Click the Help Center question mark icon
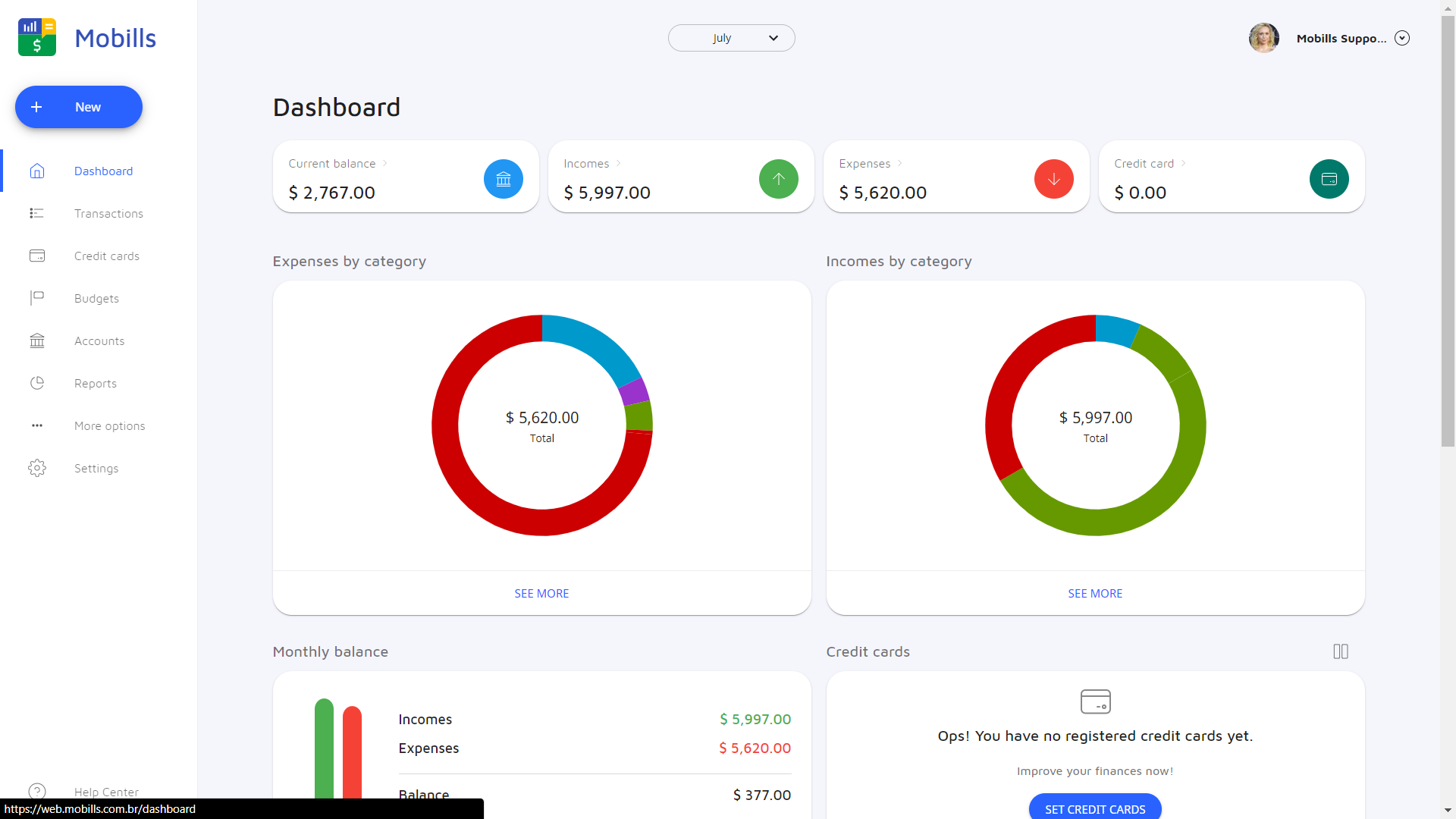 37,791
